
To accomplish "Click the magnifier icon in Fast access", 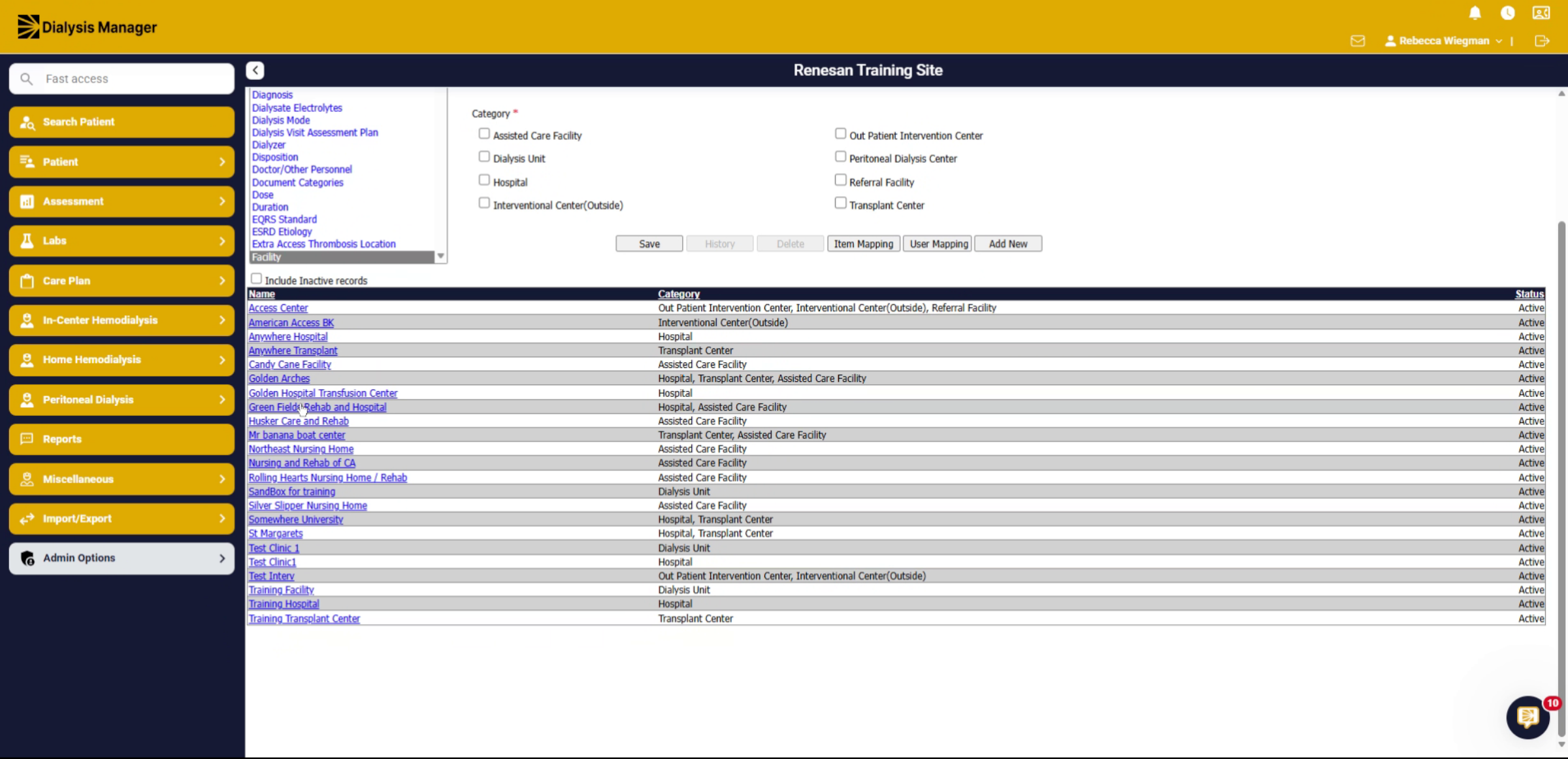I will [x=26, y=78].
